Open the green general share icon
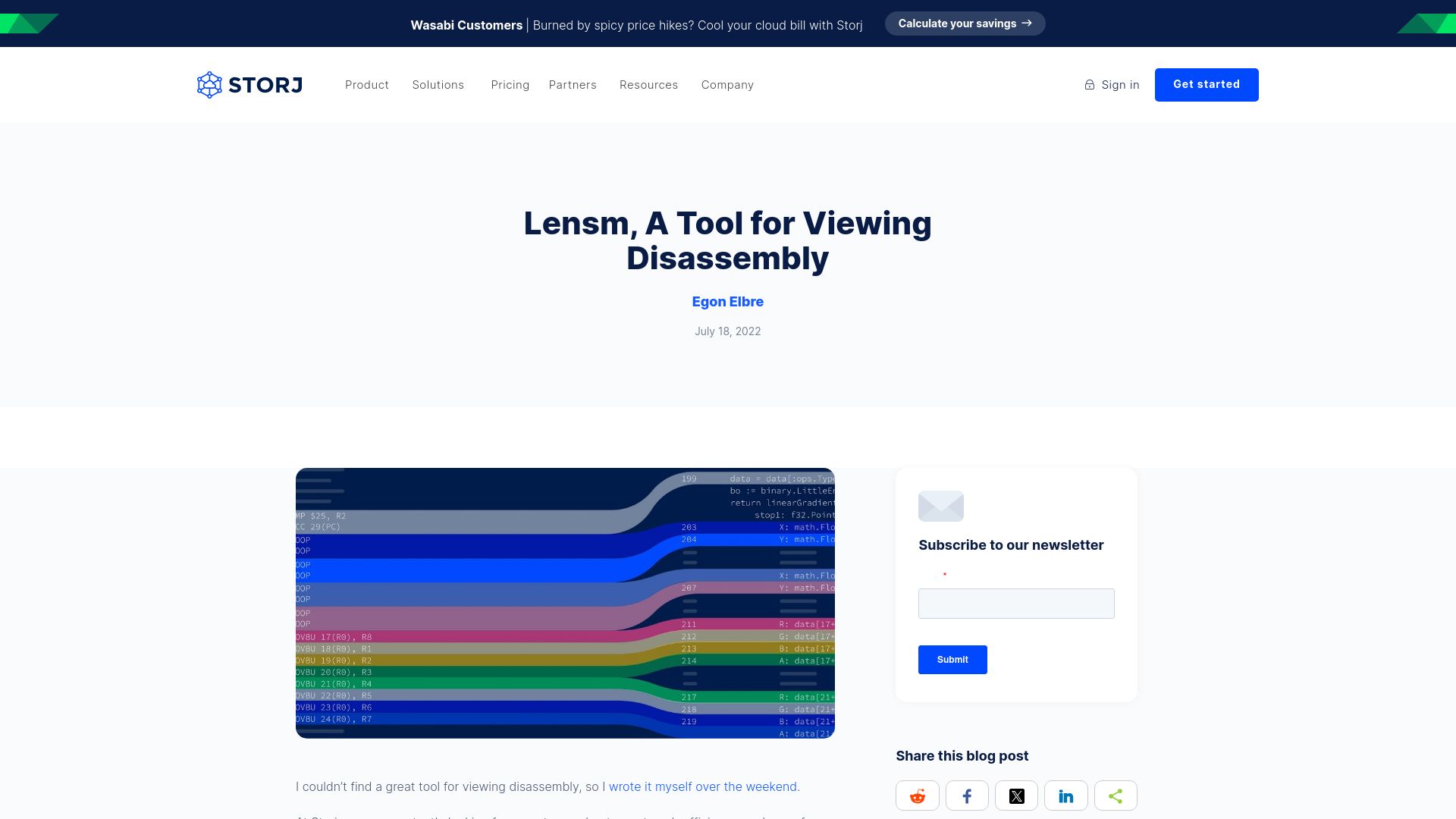 tap(1116, 795)
